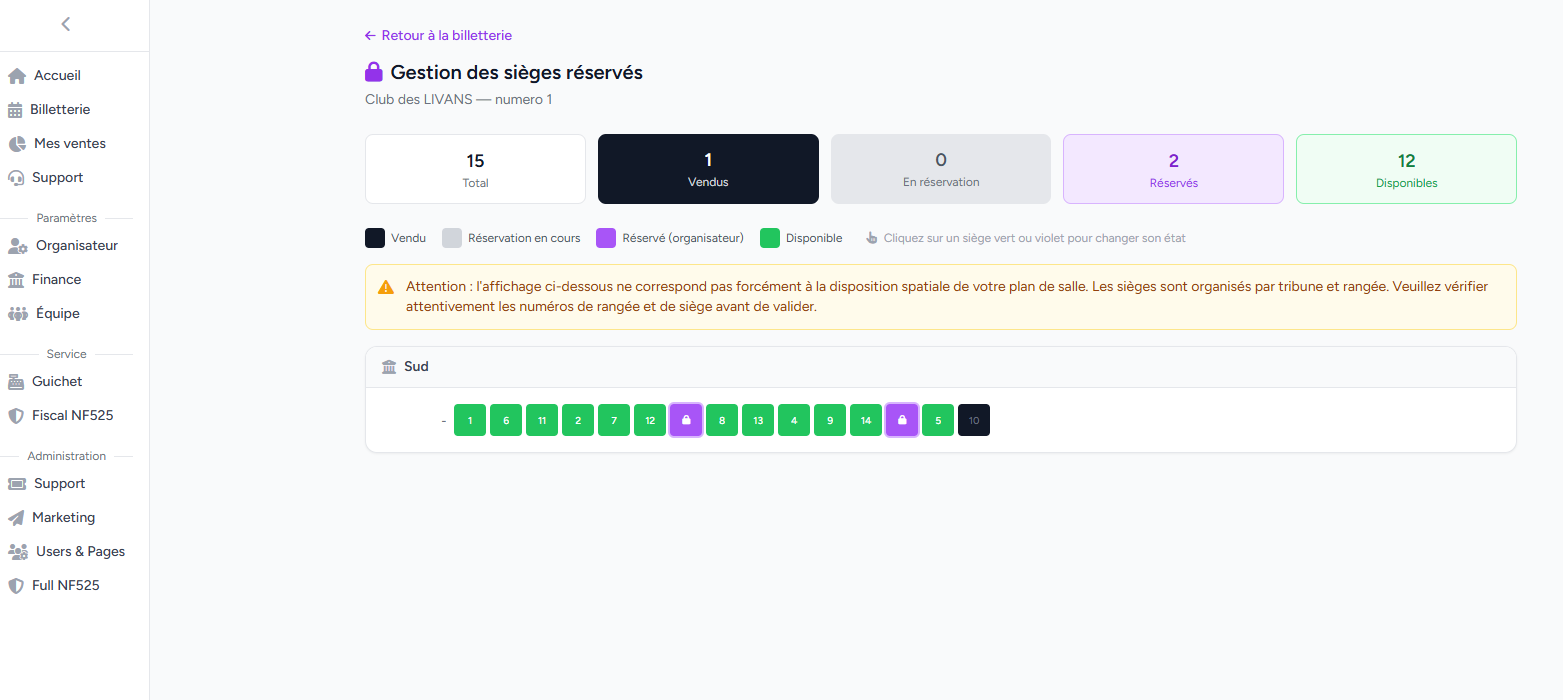Open Finance via its bank icon
This screenshot has width=1563, height=700.
[x=16, y=279]
